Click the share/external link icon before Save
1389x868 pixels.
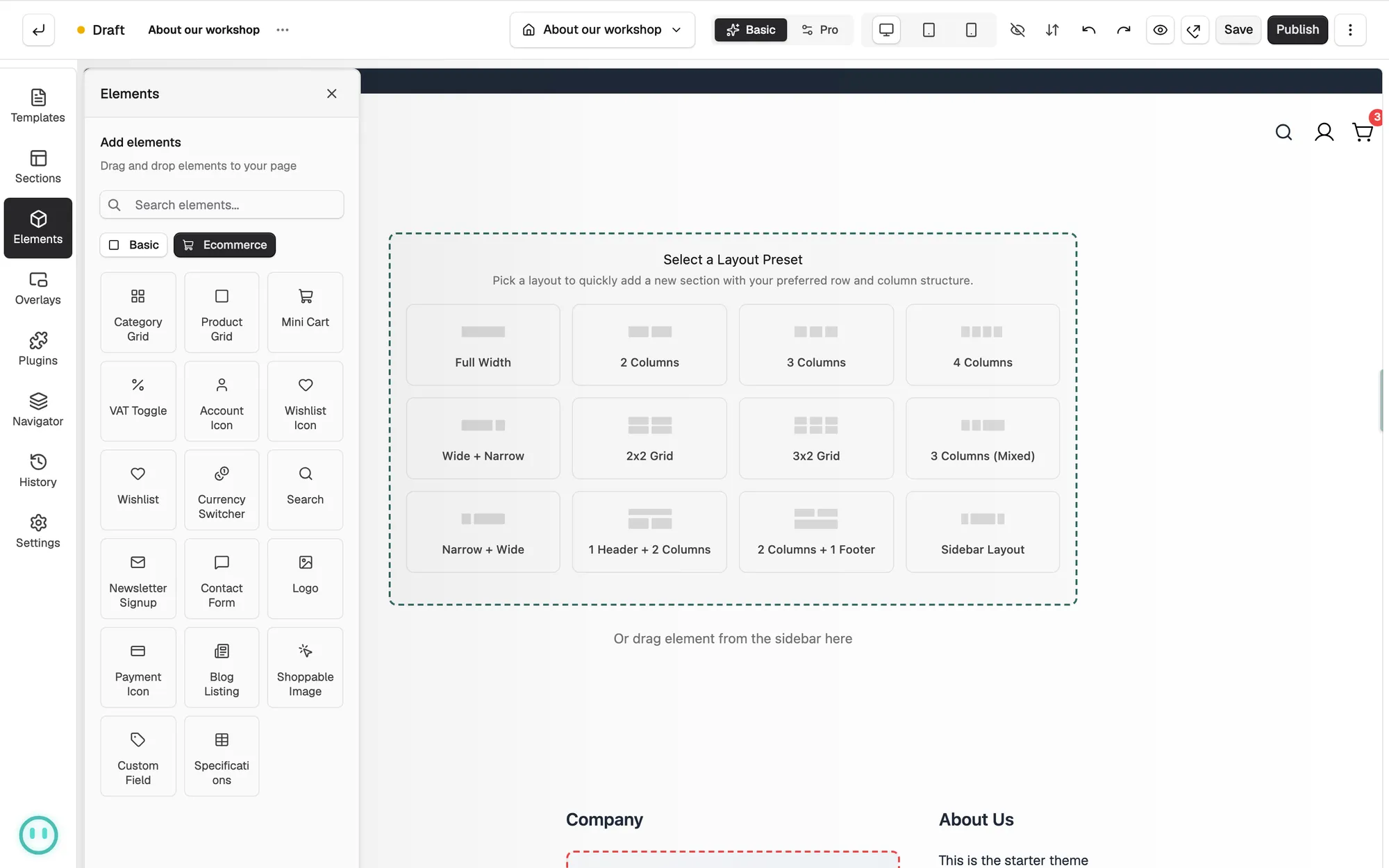(1195, 30)
